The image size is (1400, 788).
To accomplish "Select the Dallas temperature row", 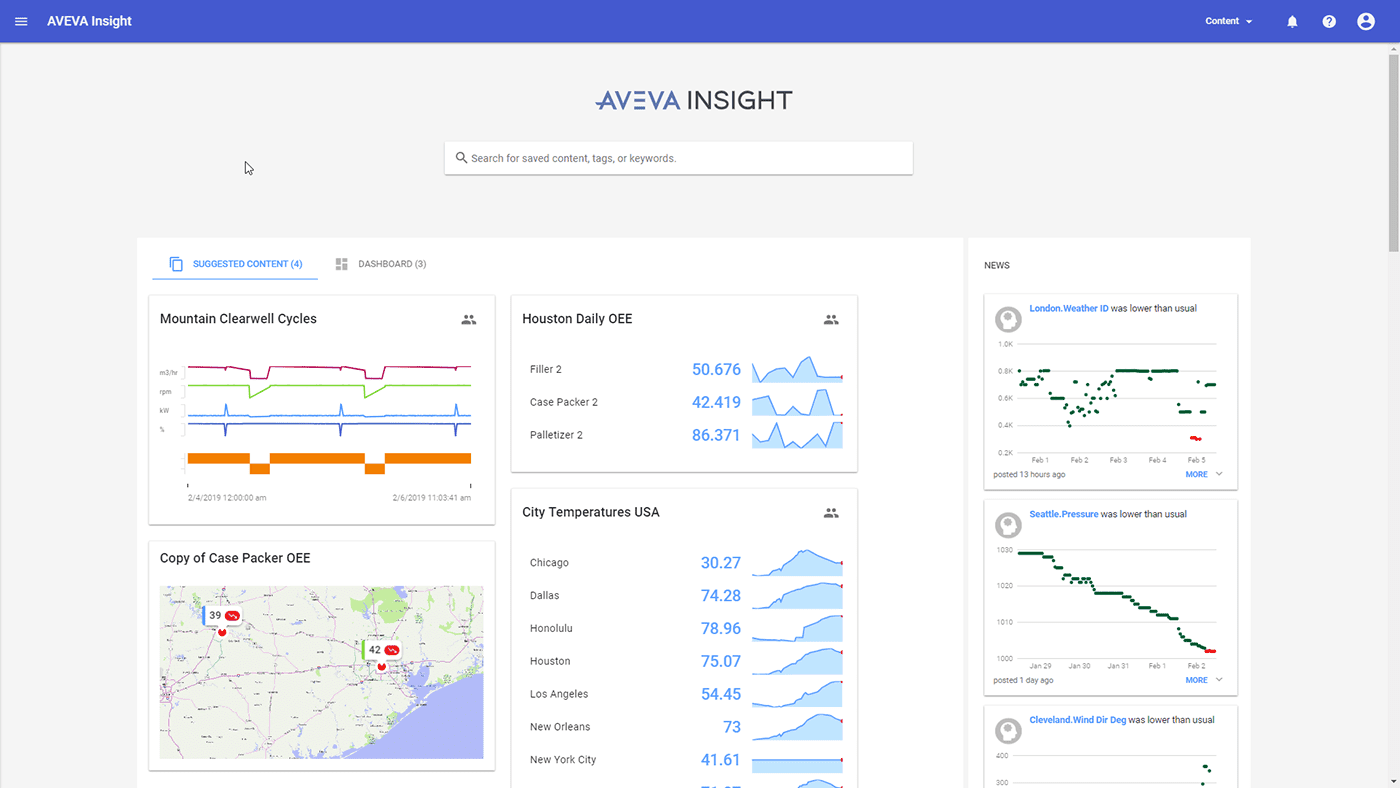I will coord(685,595).
